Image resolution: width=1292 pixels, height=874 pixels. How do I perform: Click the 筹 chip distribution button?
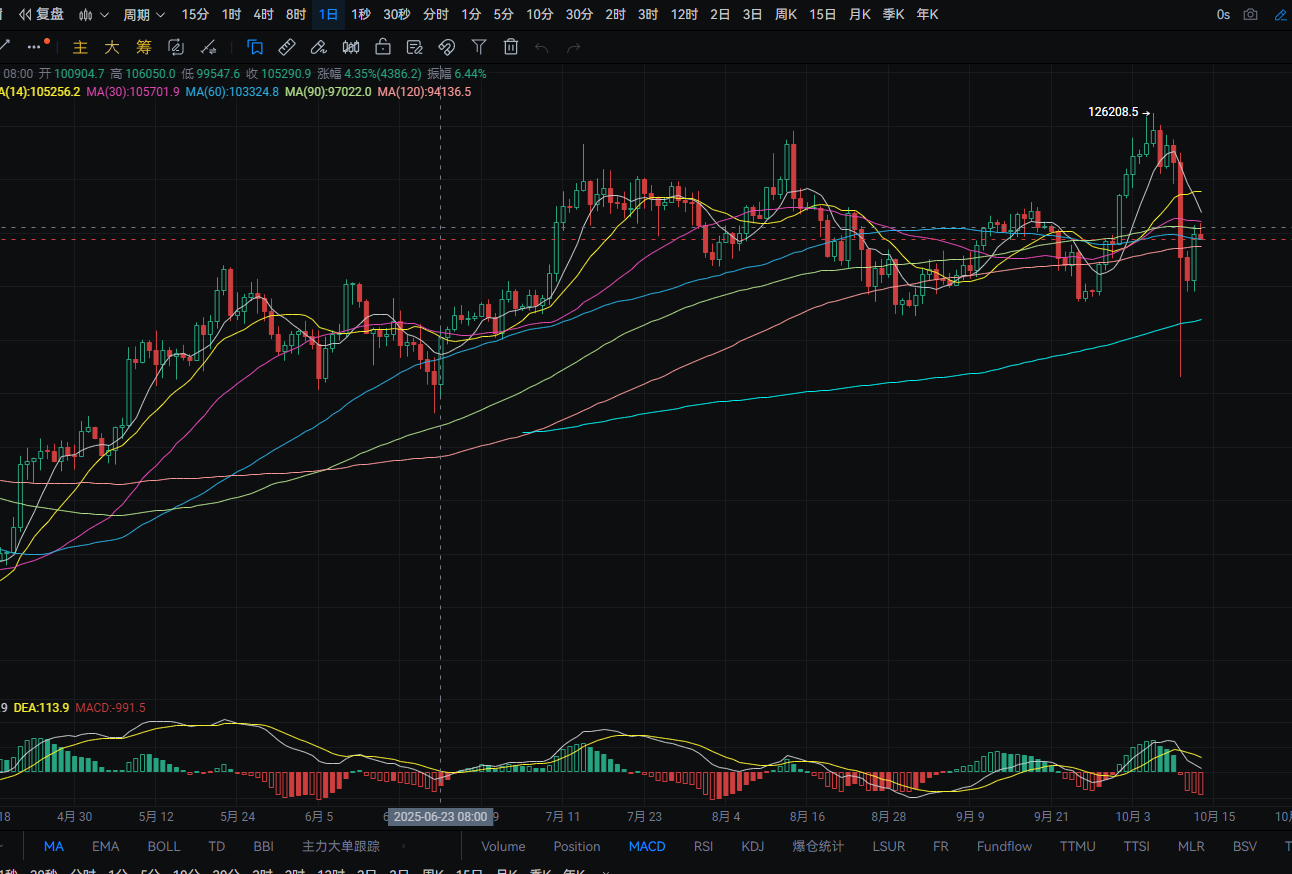click(144, 47)
